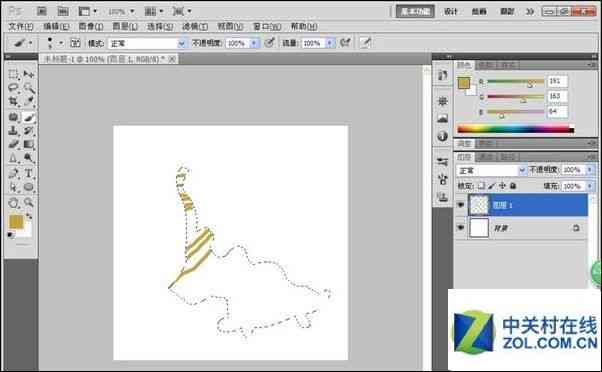Open the 窗口(W) menu
Viewport: 602px width, 372px height.
pyautogui.click(x=266, y=26)
